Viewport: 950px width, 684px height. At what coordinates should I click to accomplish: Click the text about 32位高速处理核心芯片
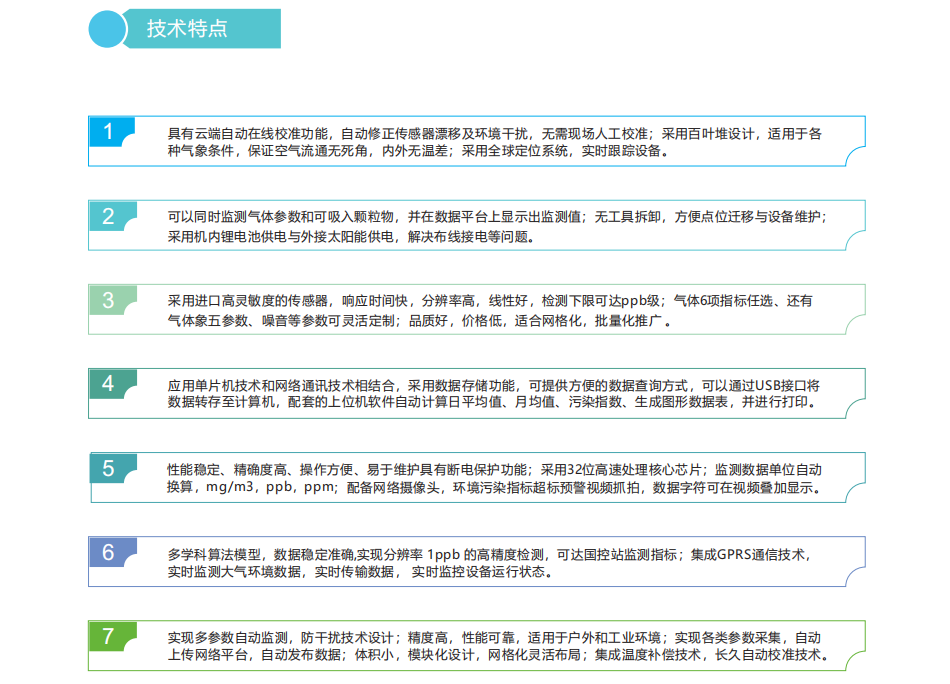click(x=494, y=478)
